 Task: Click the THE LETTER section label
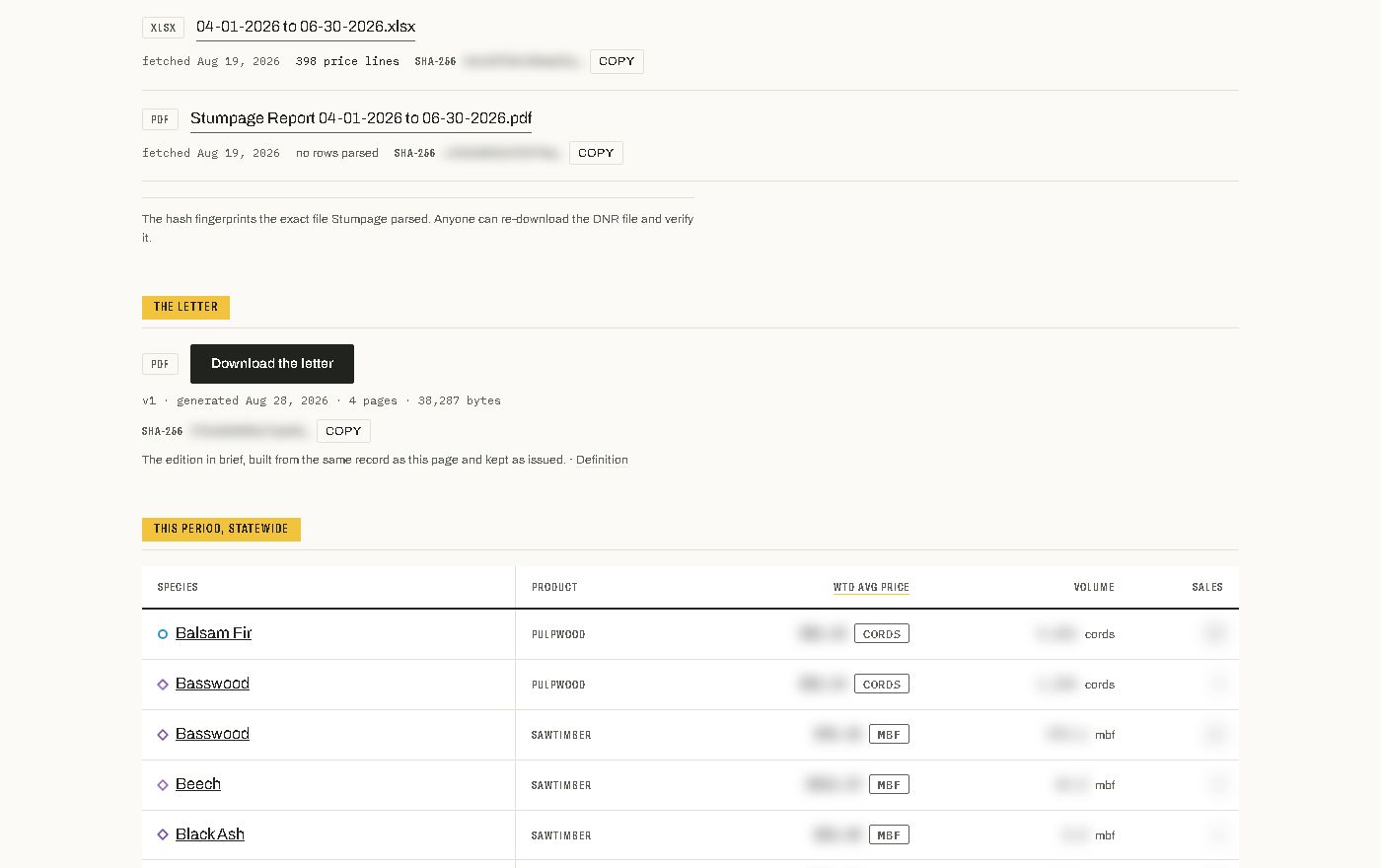[185, 308]
